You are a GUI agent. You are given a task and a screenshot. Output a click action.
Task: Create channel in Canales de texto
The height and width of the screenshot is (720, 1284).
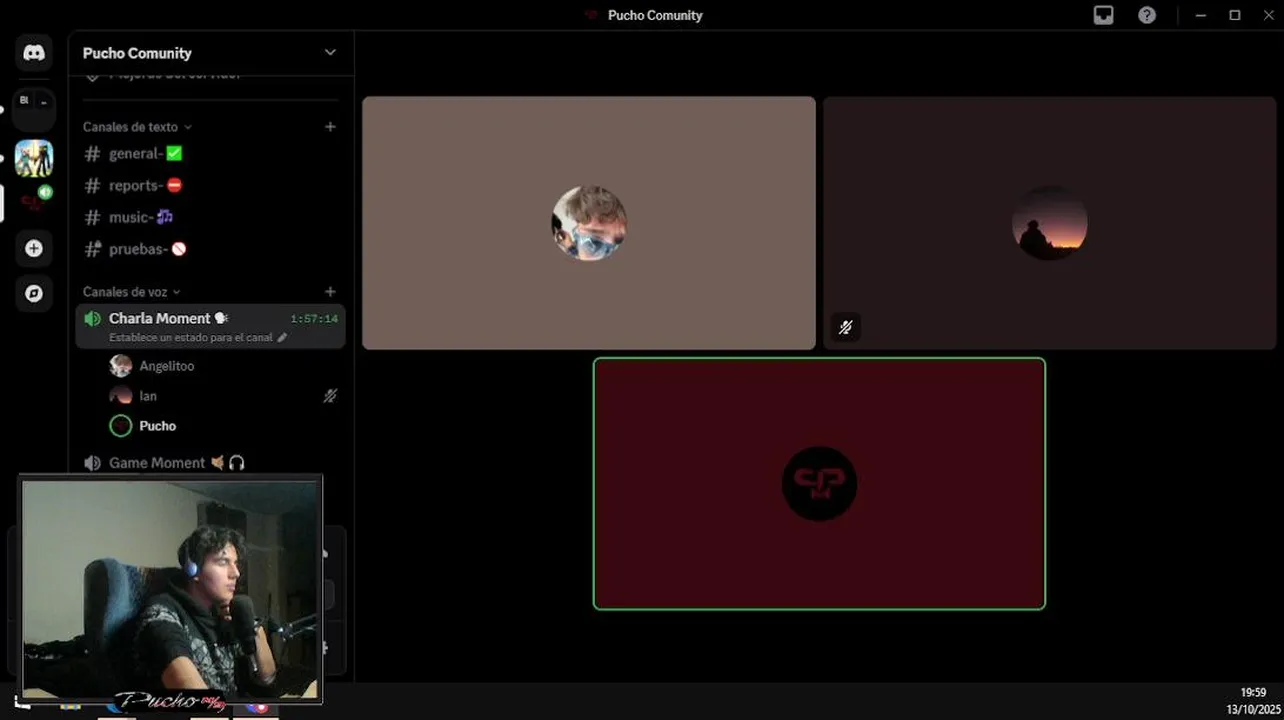coord(330,127)
